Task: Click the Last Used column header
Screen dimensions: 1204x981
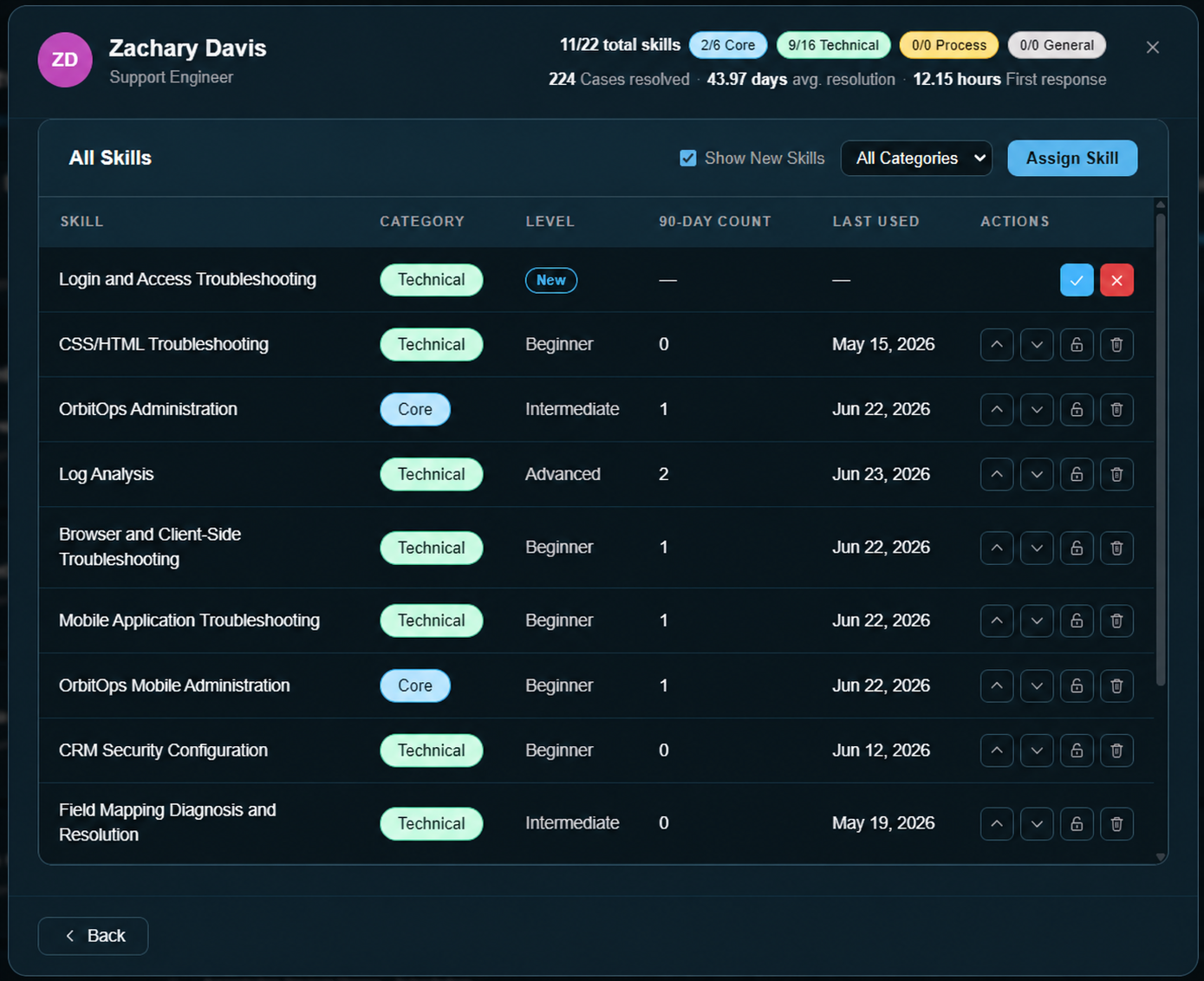Action: click(875, 222)
